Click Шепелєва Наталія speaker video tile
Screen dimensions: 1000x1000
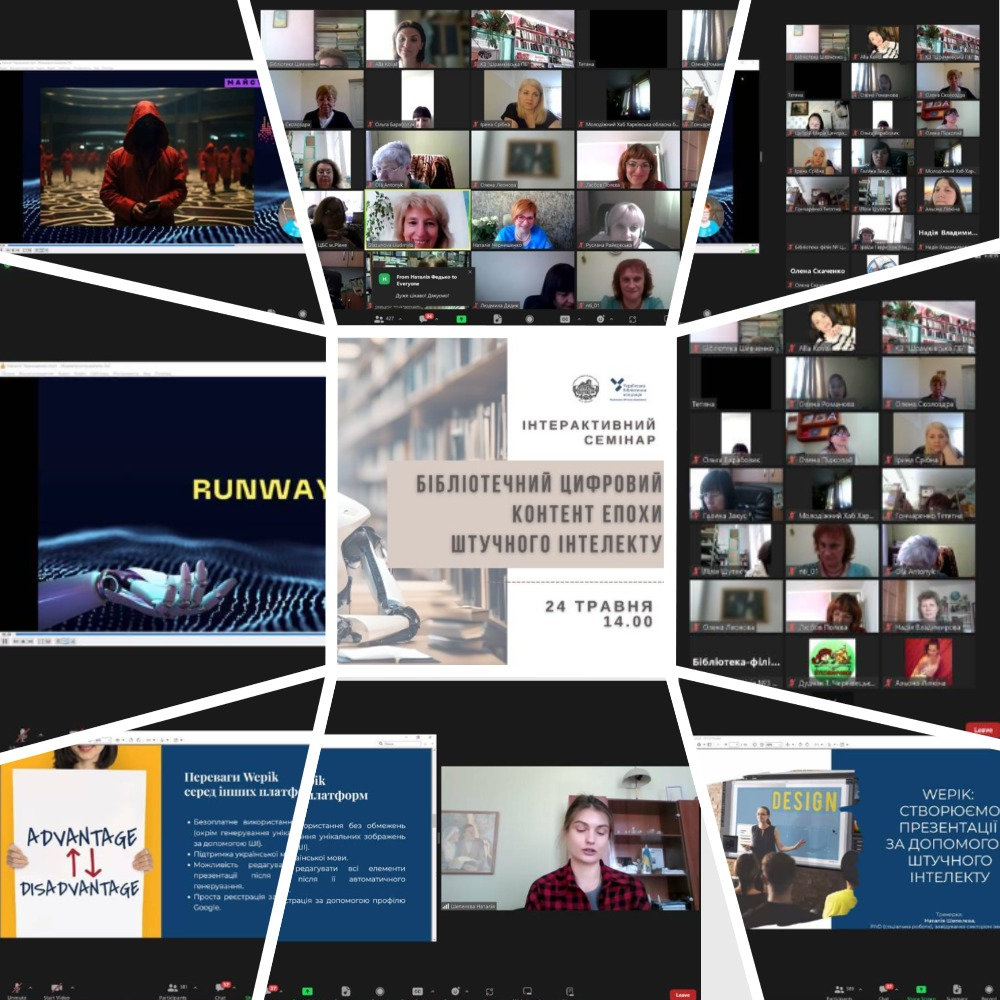point(571,839)
